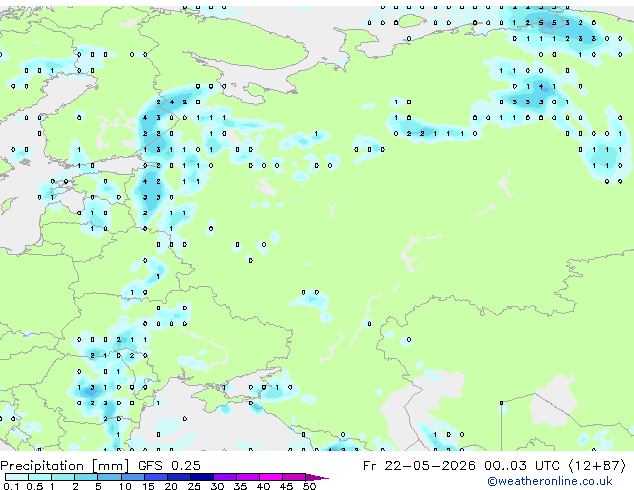Click the 10–15 mm legend swatch
This screenshot has width=634, height=490.
coord(132,477)
